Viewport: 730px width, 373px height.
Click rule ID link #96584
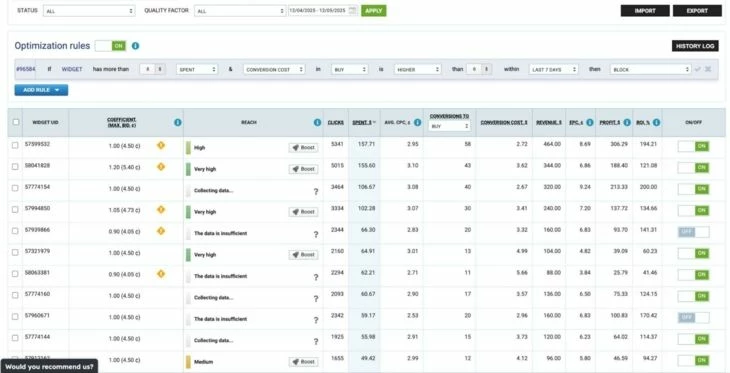[26, 69]
